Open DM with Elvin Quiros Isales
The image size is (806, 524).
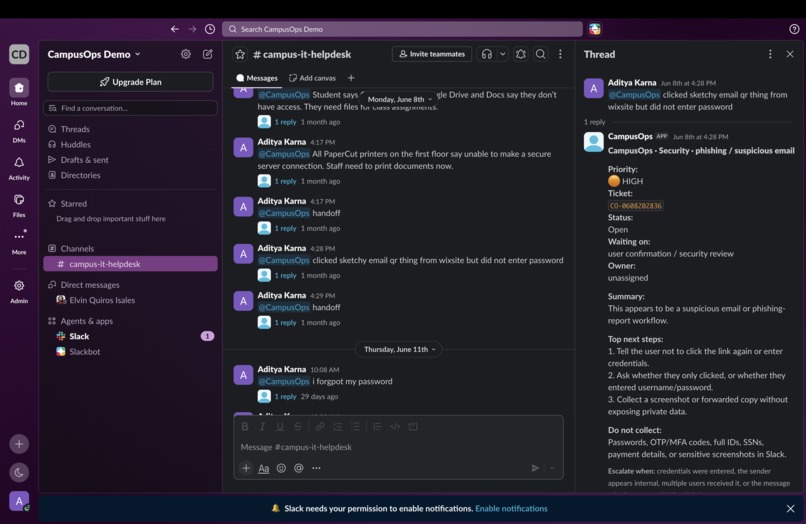click(x=131, y=300)
